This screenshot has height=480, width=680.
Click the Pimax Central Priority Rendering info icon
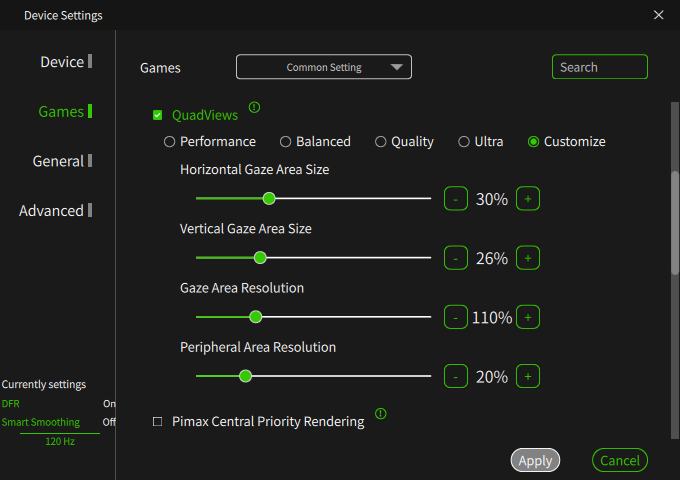pyautogui.click(x=381, y=413)
